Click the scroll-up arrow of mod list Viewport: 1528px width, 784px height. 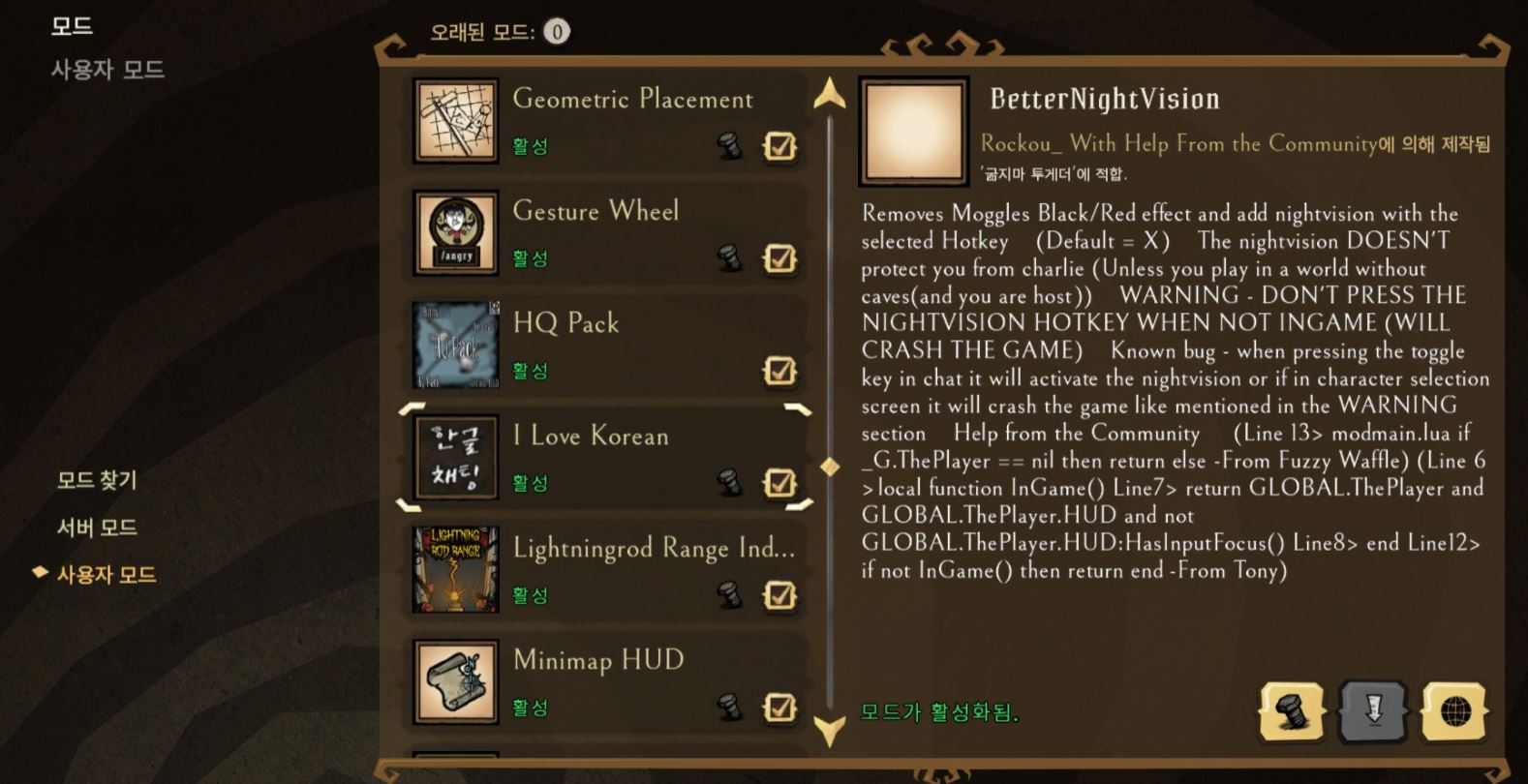click(x=830, y=93)
